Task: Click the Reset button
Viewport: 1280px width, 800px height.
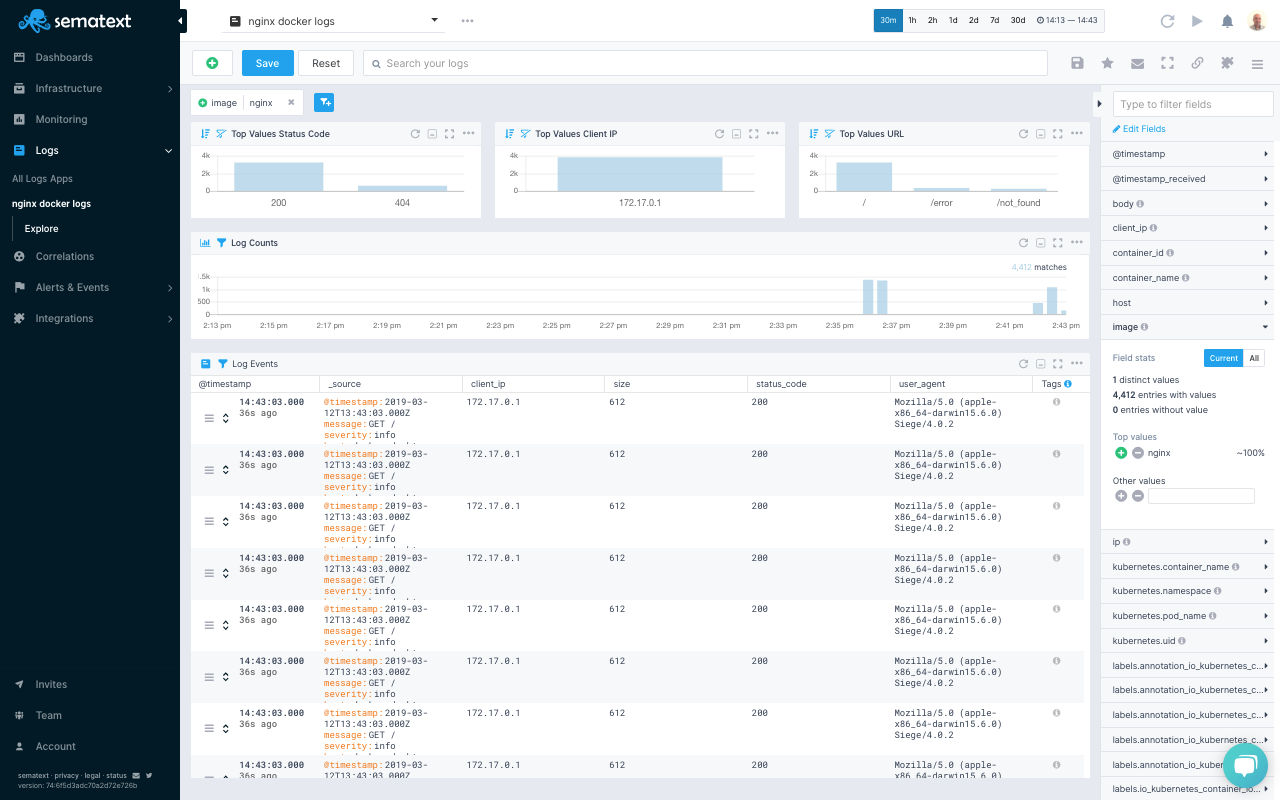Action: (326, 63)
